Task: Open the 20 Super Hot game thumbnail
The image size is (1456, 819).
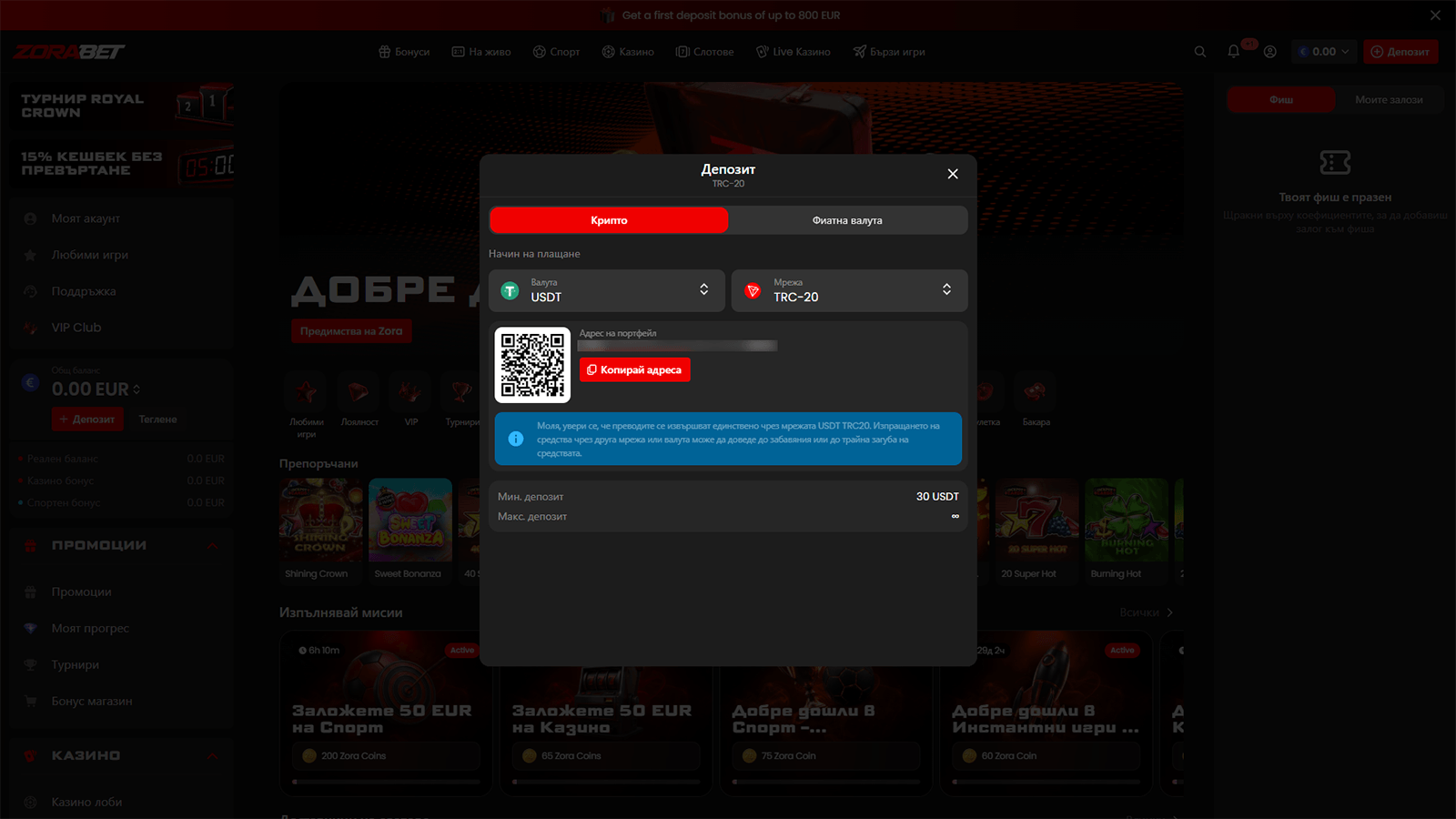Action: click(x=1036, y=520)
